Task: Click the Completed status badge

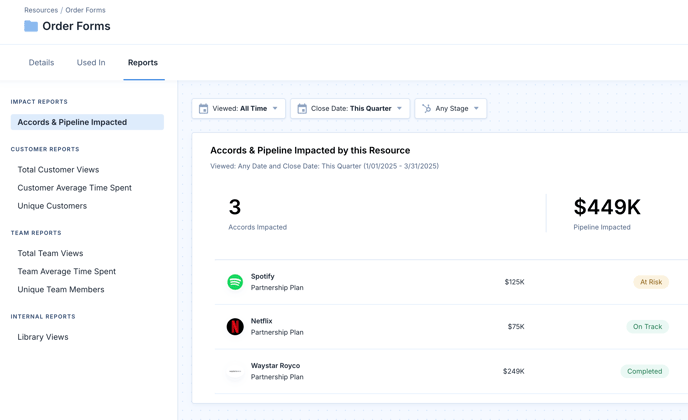Action: (x=644, y=371)
